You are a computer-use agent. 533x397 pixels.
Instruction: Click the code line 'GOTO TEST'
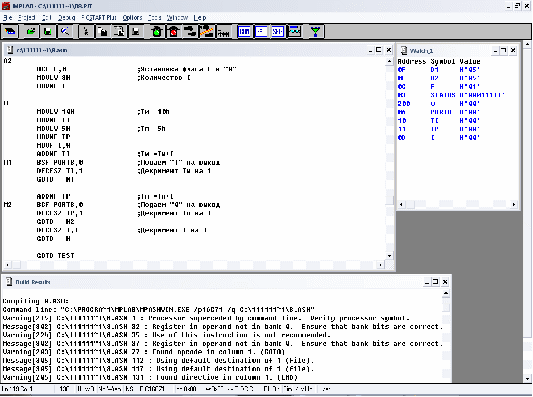point(55,256)
